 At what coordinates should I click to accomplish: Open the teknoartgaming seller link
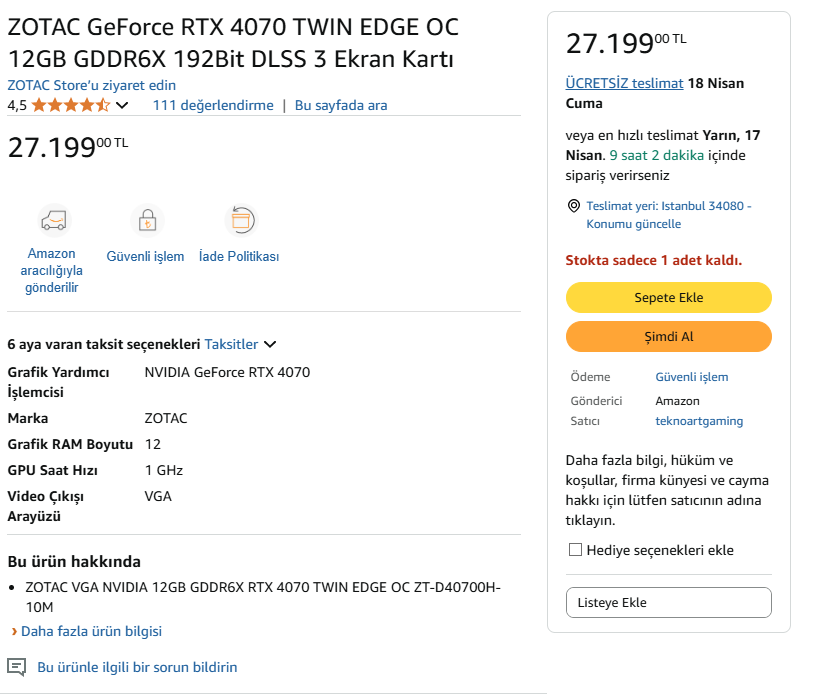tap(699, 421)
